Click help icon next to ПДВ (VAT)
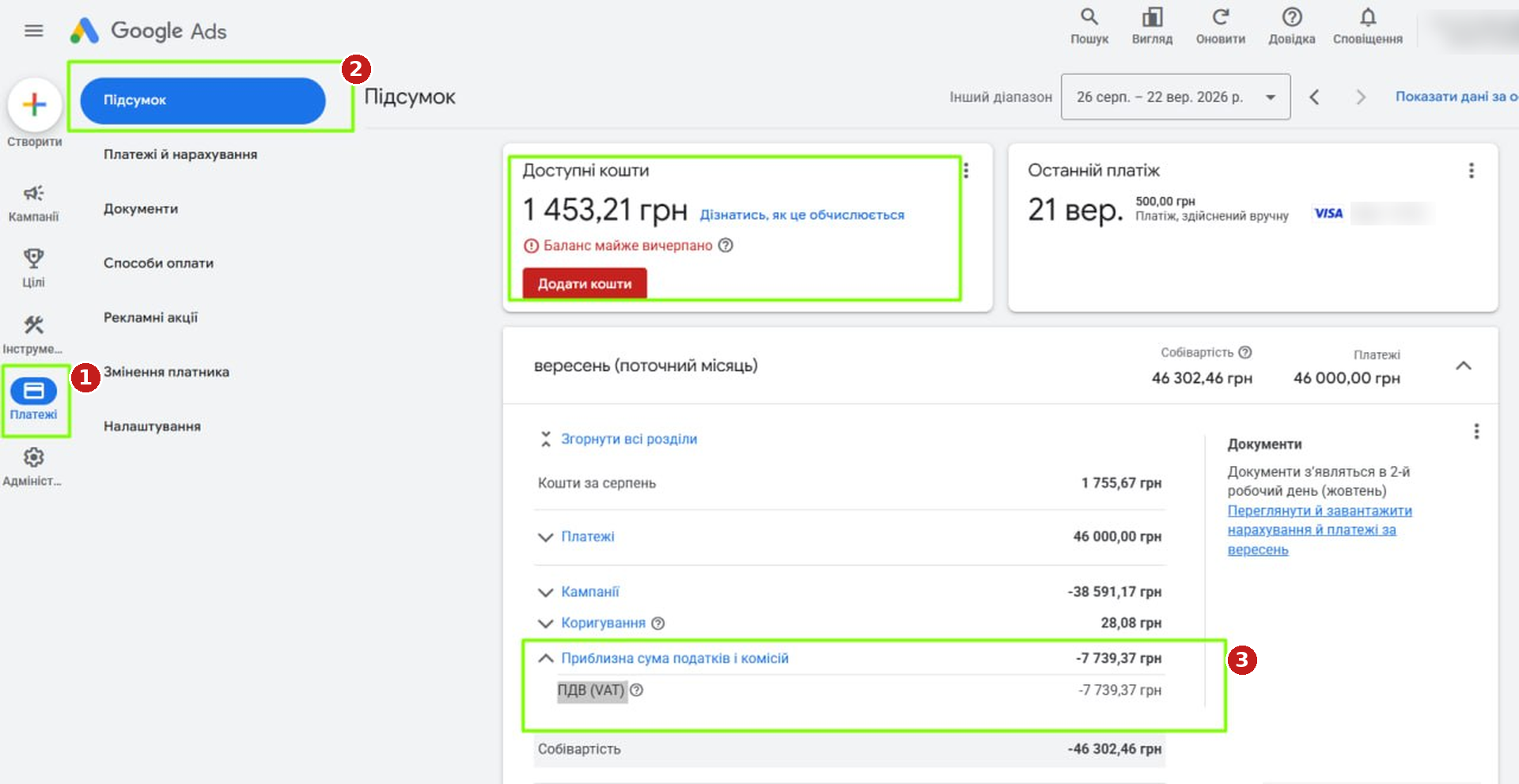1519x784 pixels. click(x=636, y=690)
